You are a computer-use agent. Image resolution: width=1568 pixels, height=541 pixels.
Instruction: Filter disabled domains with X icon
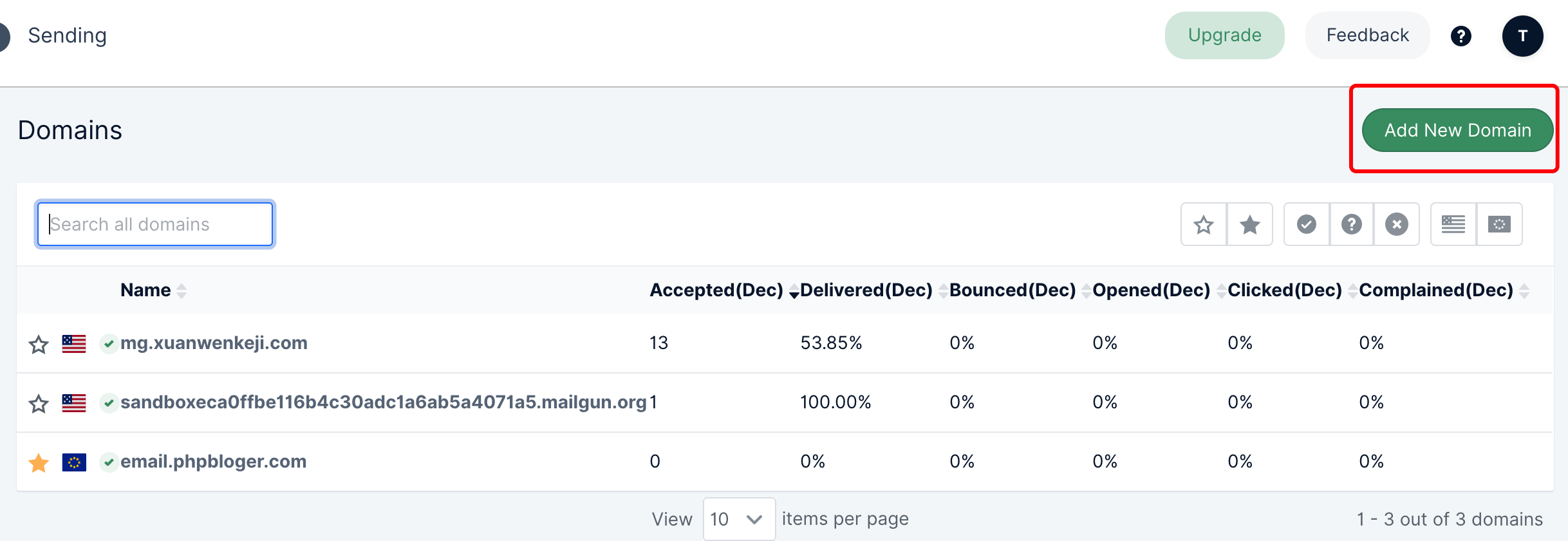click(1396, 225)
